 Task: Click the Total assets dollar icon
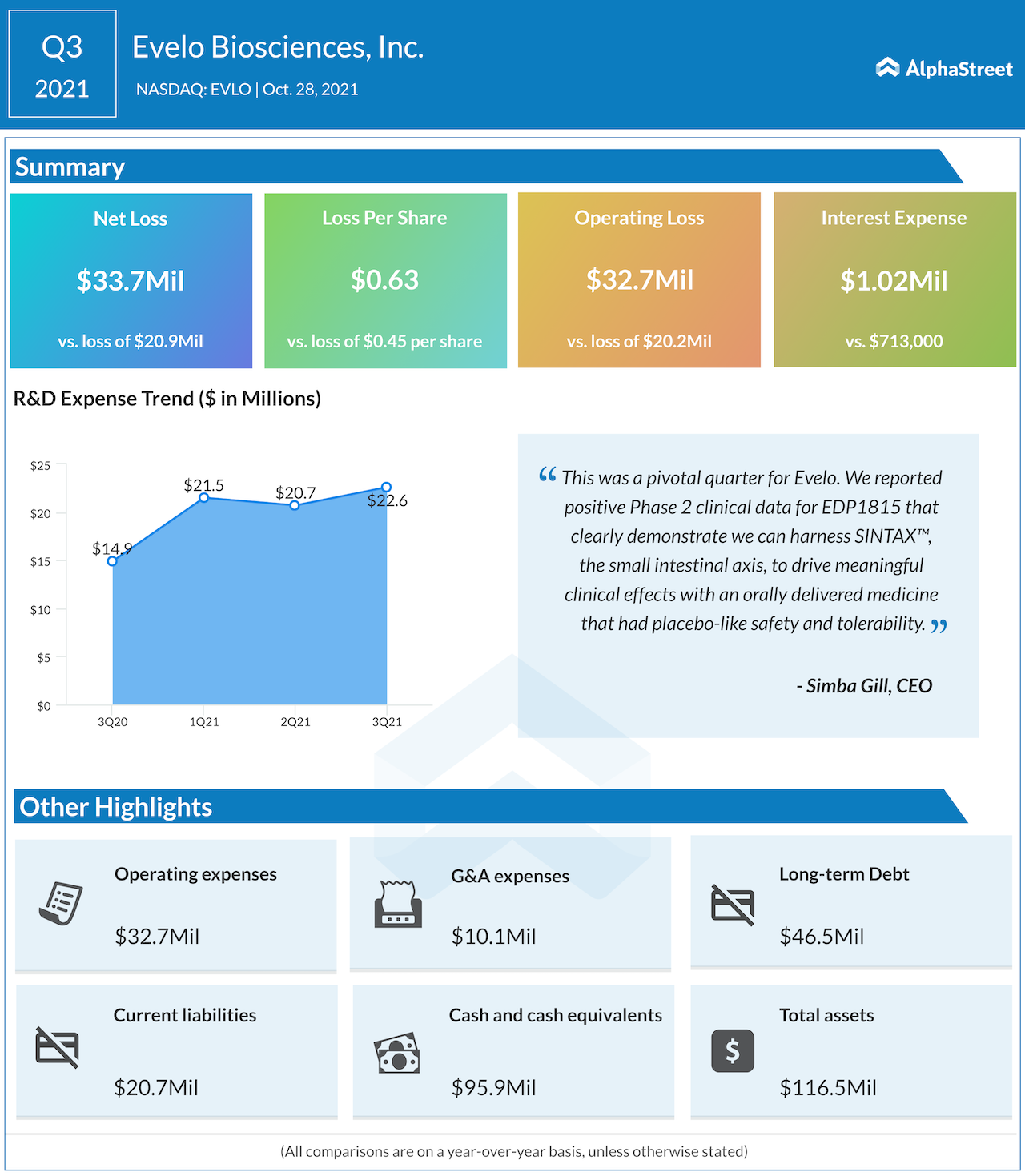click(x=733, y=1050)
